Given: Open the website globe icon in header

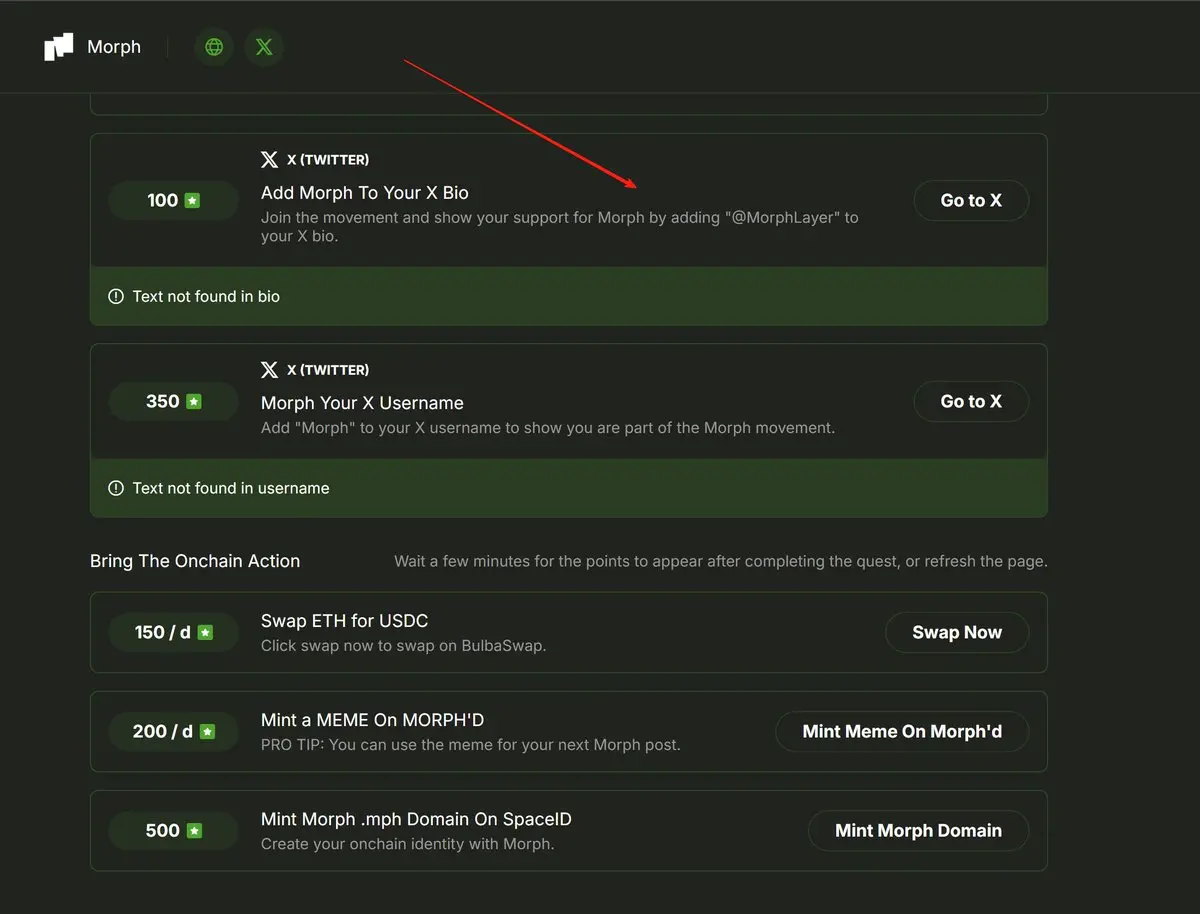Looking at the screenshot, I should click(x=214, y=47).
